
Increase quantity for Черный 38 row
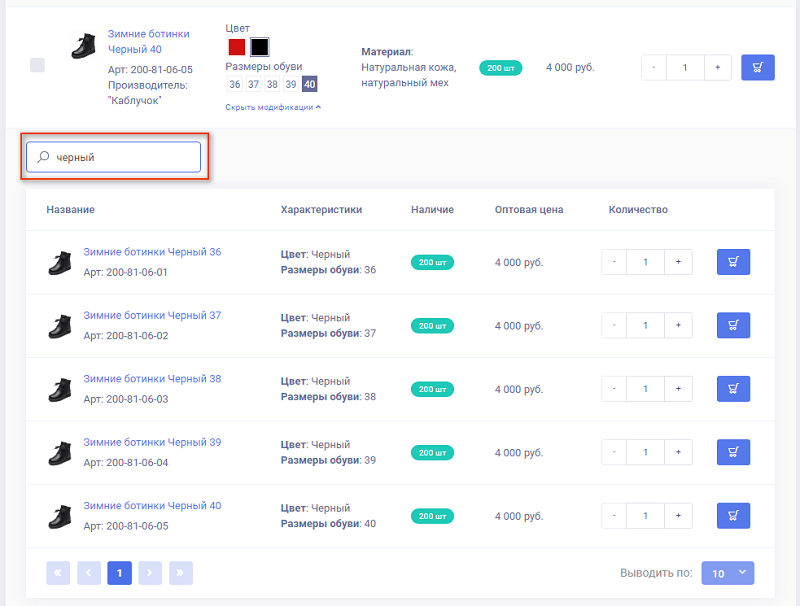pos(678,389)
